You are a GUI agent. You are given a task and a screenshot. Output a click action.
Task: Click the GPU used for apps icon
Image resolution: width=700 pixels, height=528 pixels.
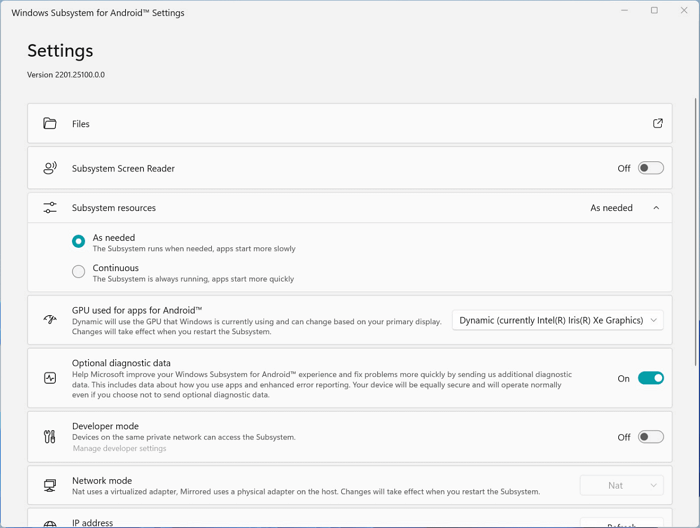(50, 320)
